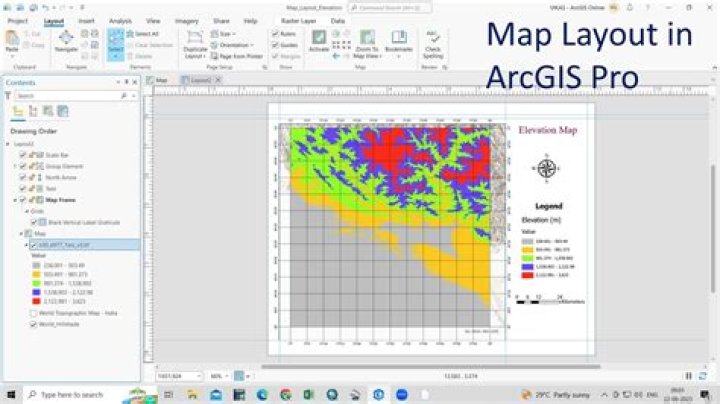This screenshot has height=404, width=720.
Task: Select List By Element Type icon
Action: tap(33, 111)
